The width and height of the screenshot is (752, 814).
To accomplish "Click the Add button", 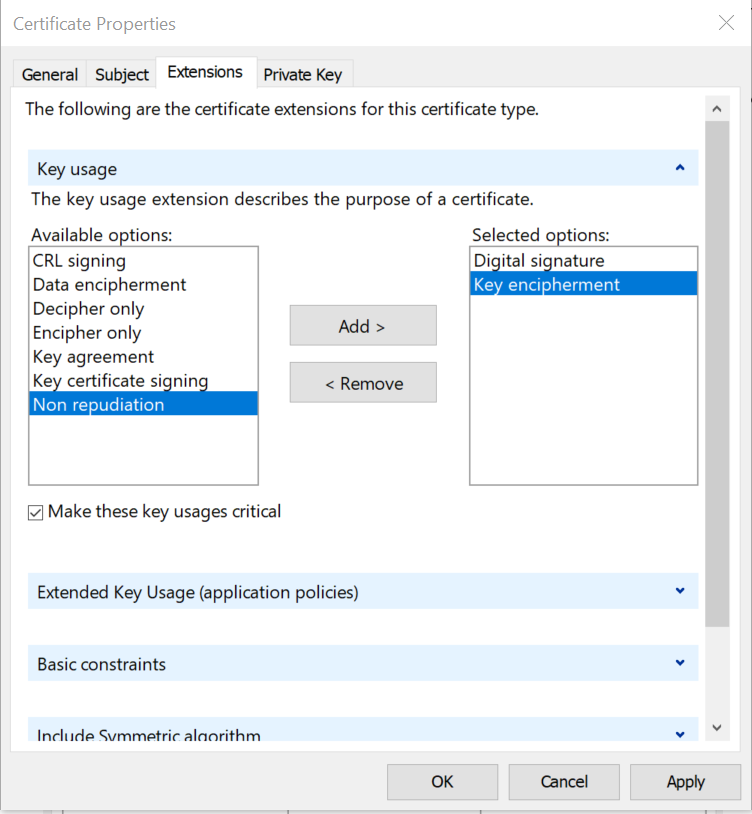I will coord(363,325).
